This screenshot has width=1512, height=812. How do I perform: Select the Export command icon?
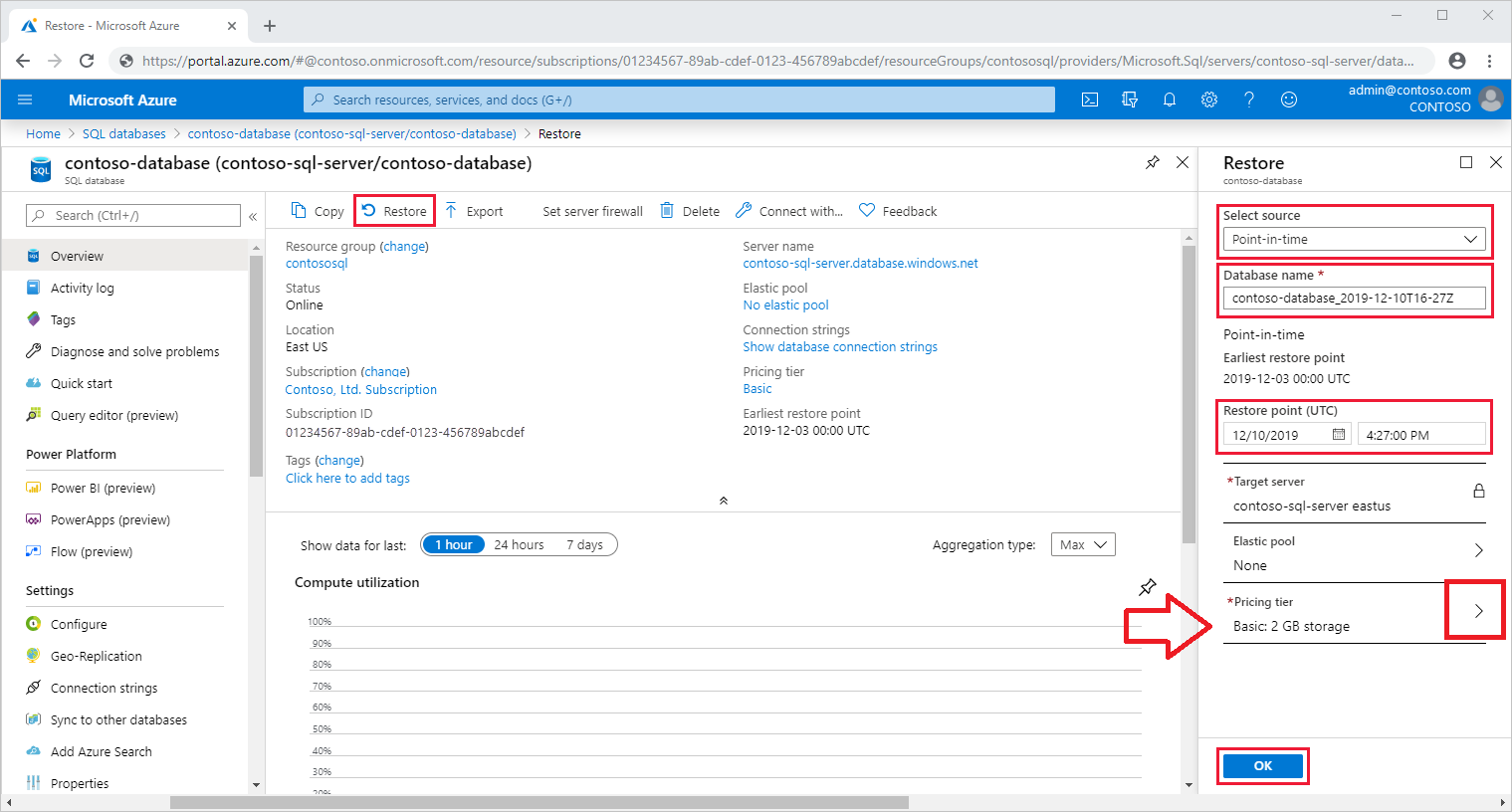[476, 210]
